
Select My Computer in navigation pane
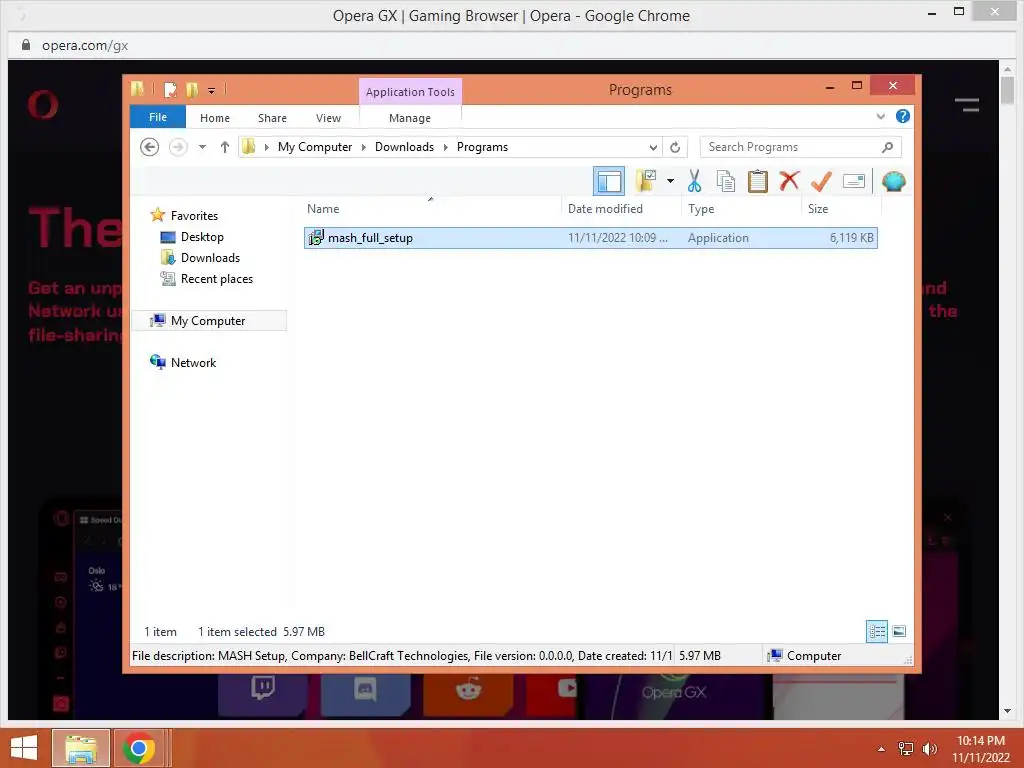(209, 321)
